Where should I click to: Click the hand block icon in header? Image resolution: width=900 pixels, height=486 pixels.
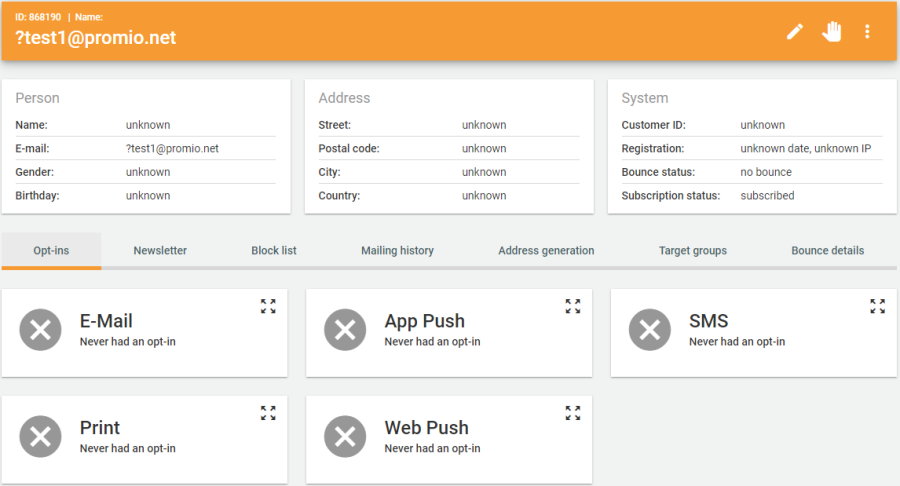831,32
